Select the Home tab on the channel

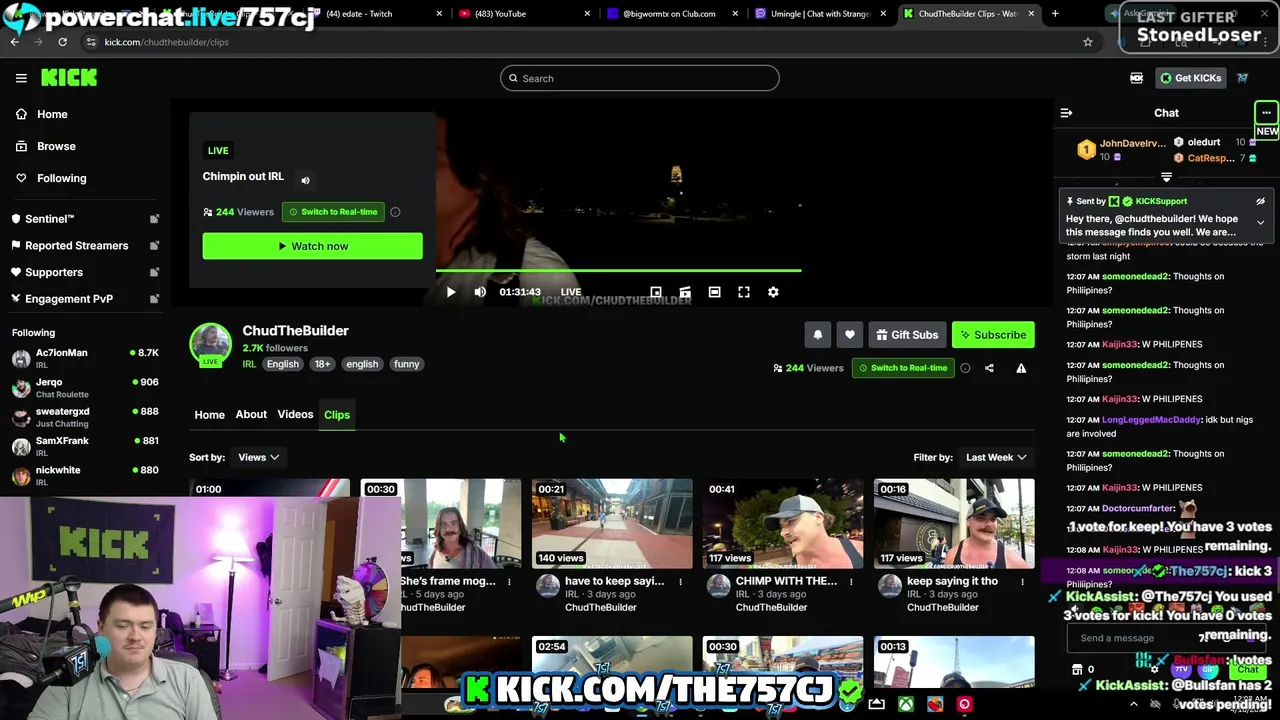[x=209, y=414]
